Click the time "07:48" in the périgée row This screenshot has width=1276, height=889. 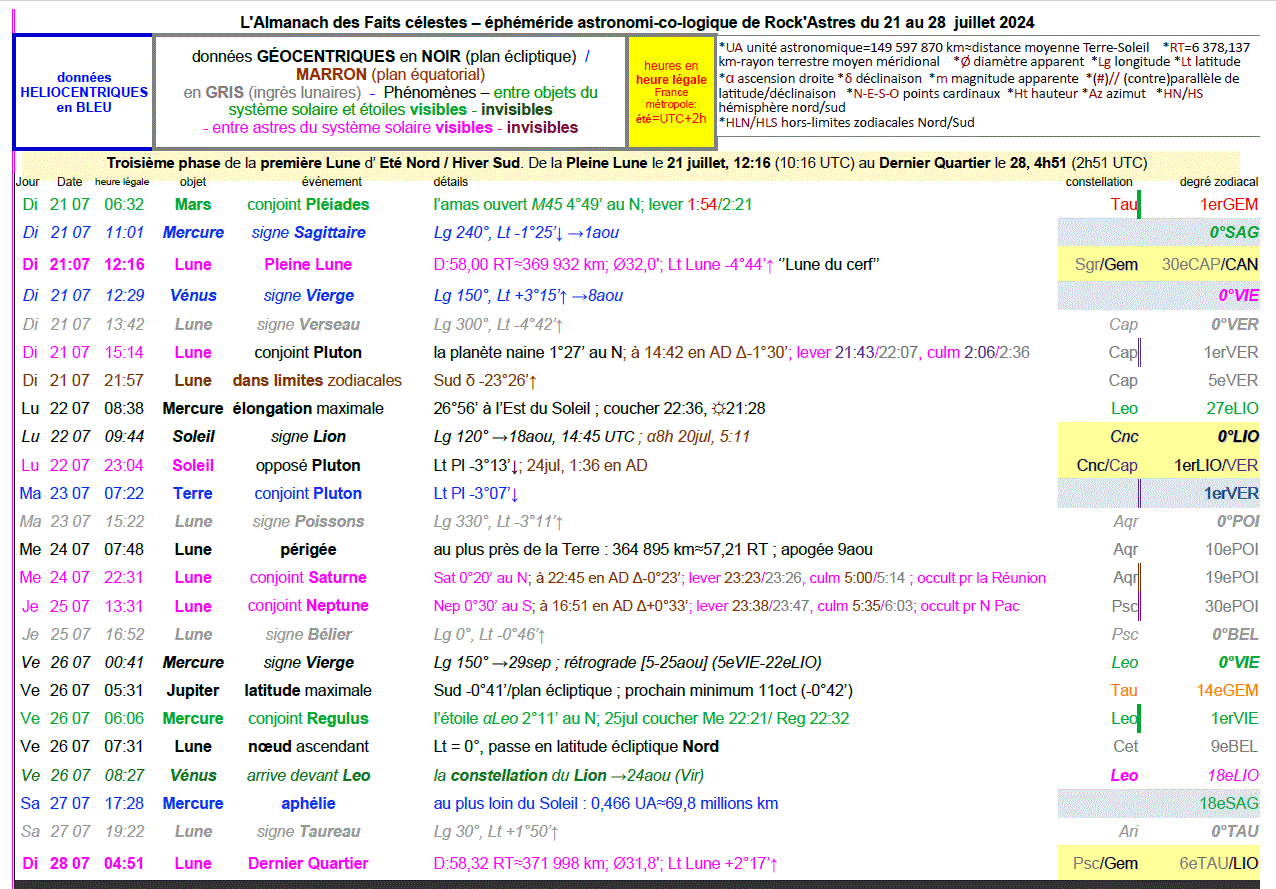coord(125,549)
